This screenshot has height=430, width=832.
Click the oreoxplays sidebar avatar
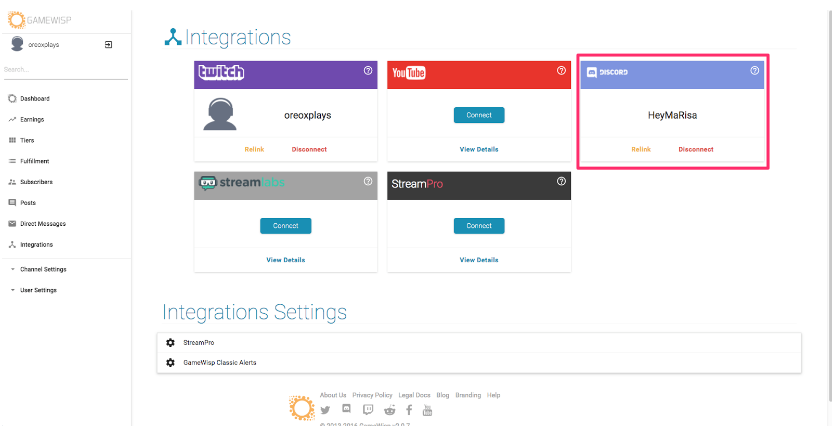point(17,45)
